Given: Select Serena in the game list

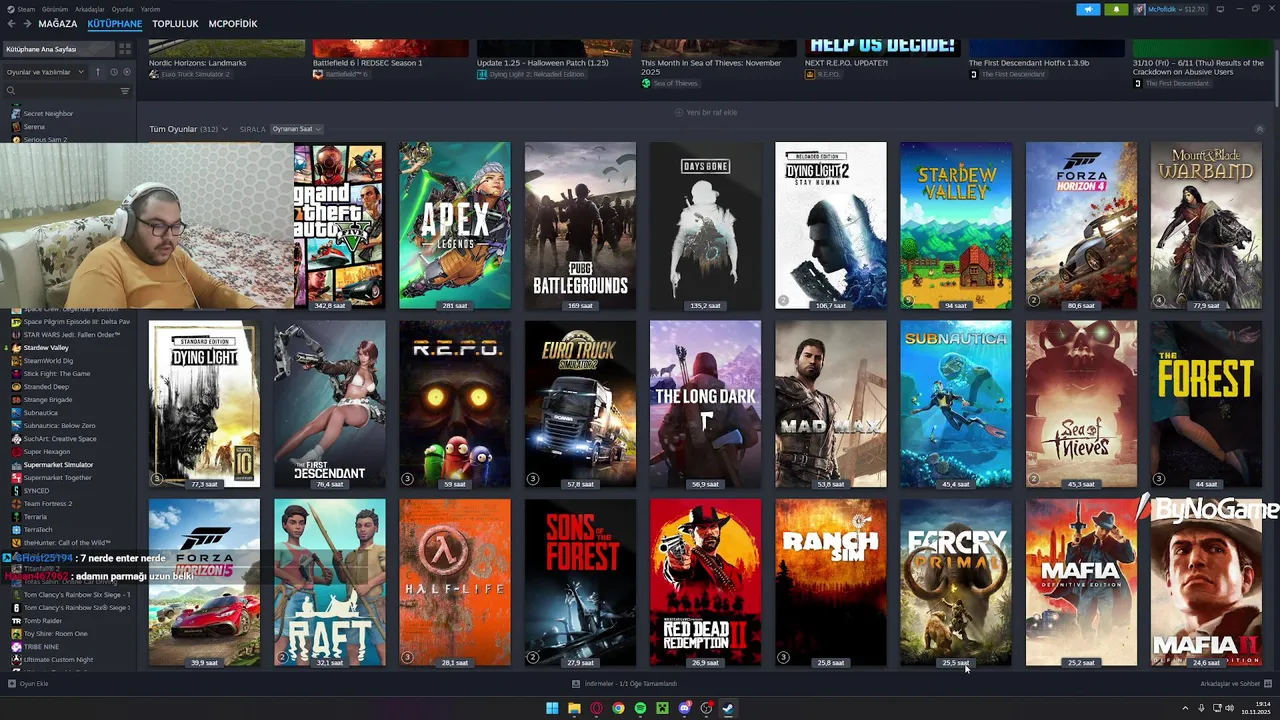Looking at the screenshot, I should pos(34,127).
